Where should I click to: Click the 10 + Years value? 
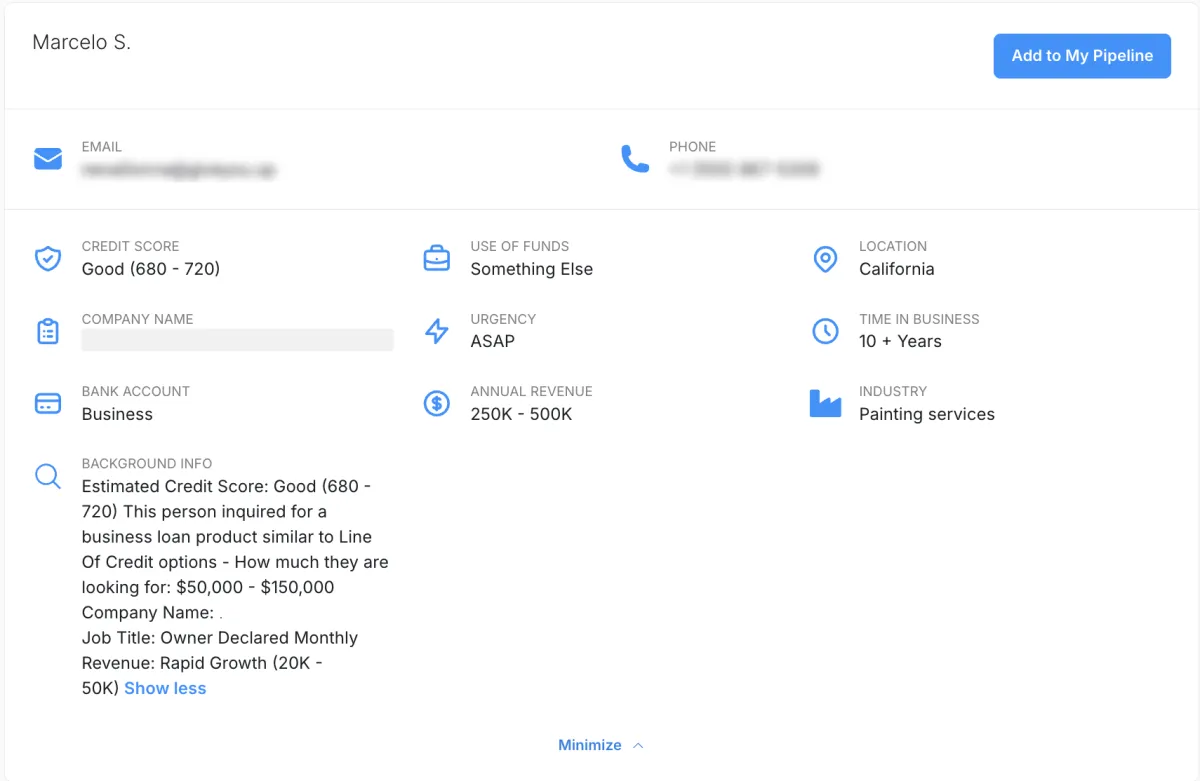[900, 341]
